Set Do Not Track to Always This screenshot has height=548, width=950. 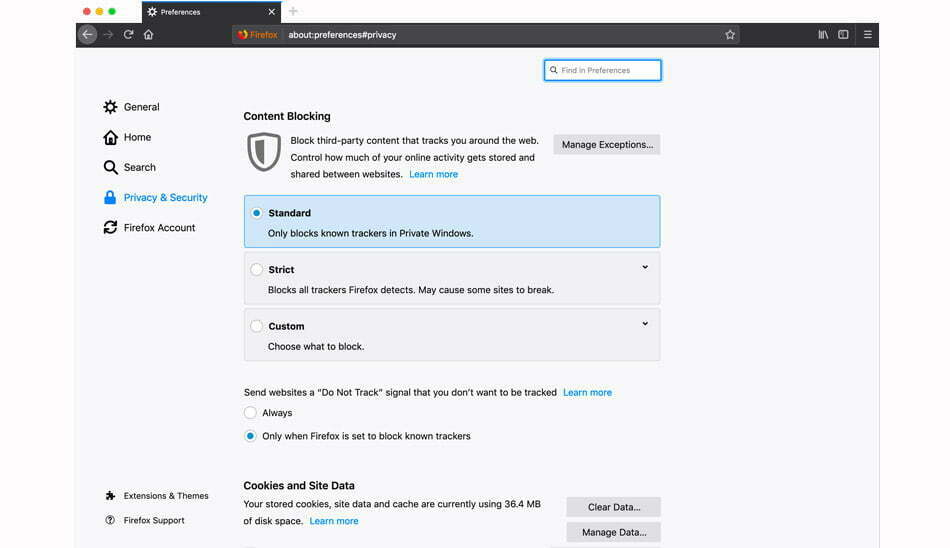tap(250, 413)
